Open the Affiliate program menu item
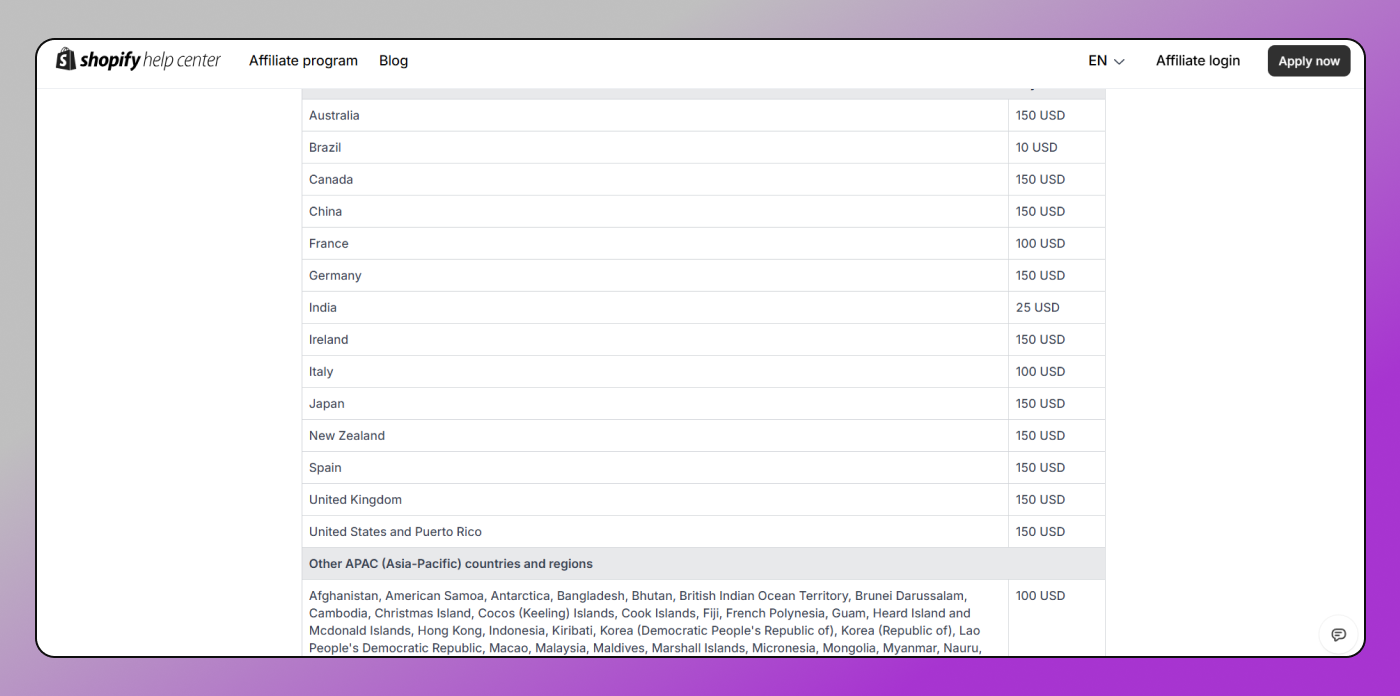 click(303, 61)
